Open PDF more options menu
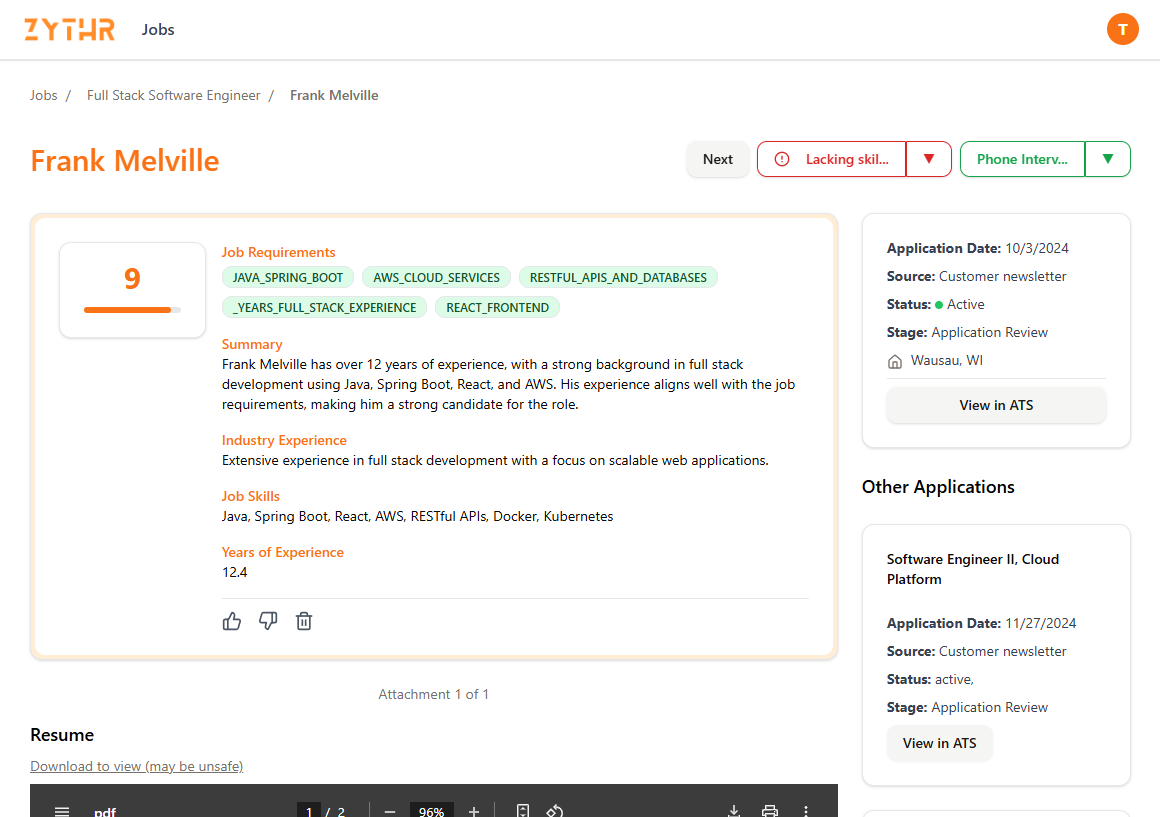The width and height of the screenshot is (1160, 817). point(806,810)
